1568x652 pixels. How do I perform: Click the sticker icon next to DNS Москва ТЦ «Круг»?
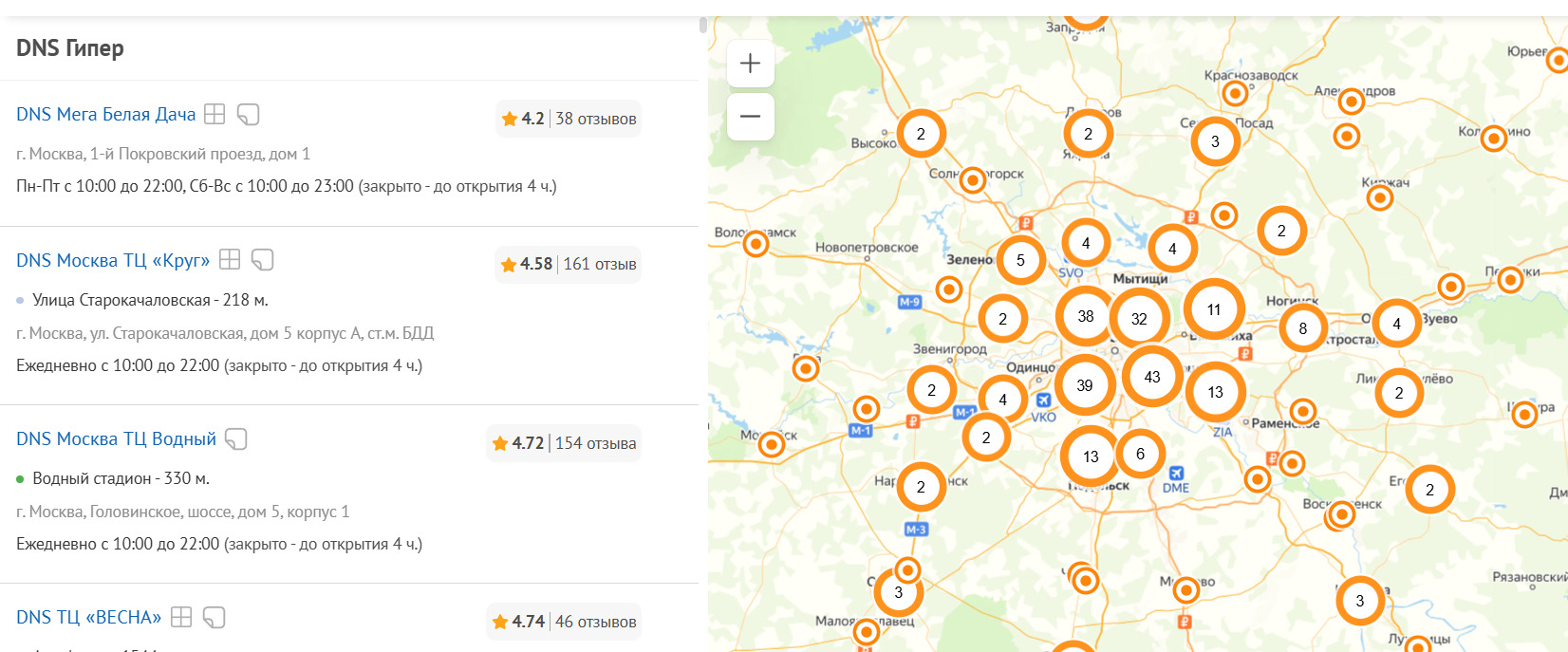[263, 260]
